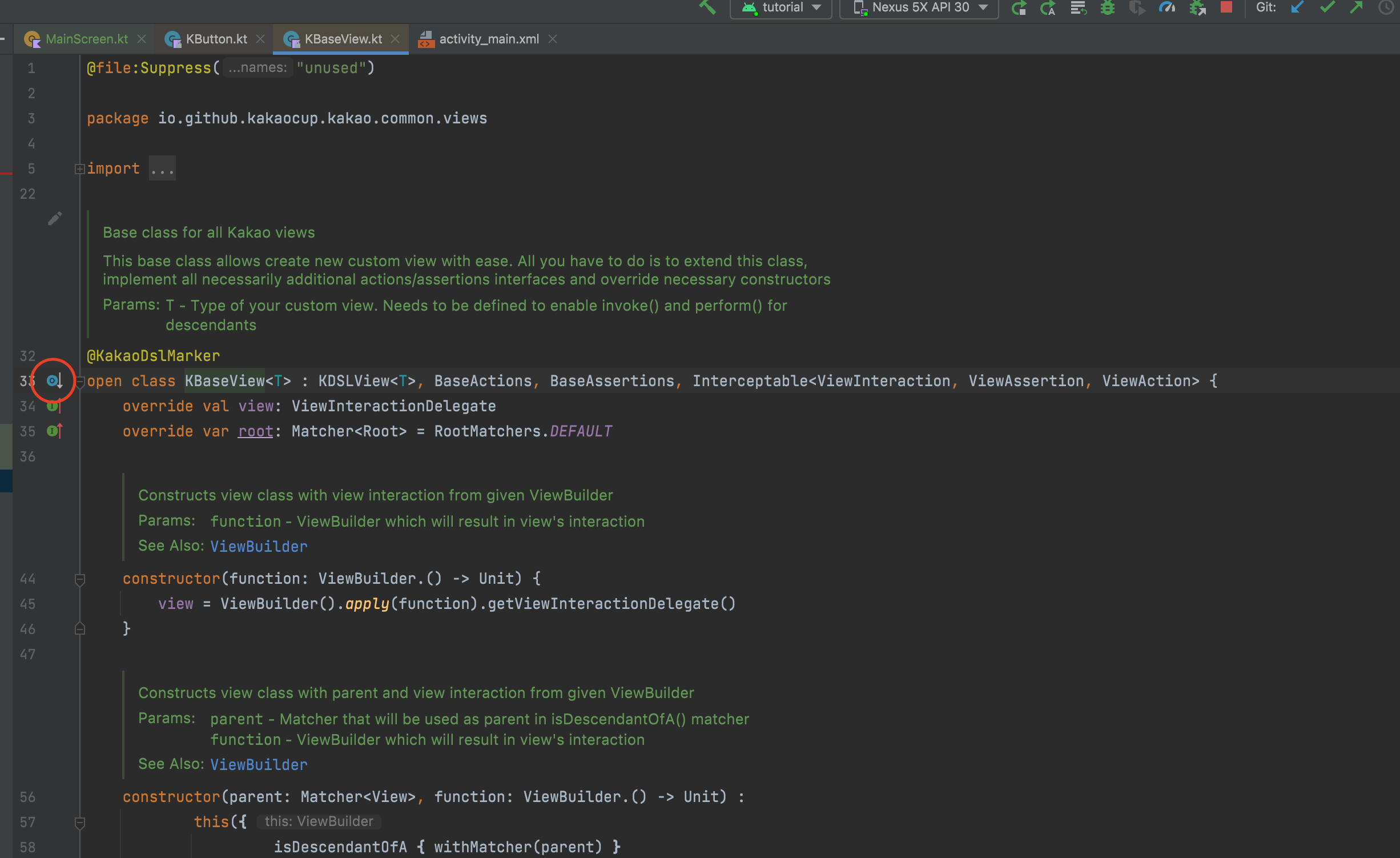This screenshot has width=1400, height=858.
Task: Click the Make Project hammer icon
Action: tap(707, 7)
